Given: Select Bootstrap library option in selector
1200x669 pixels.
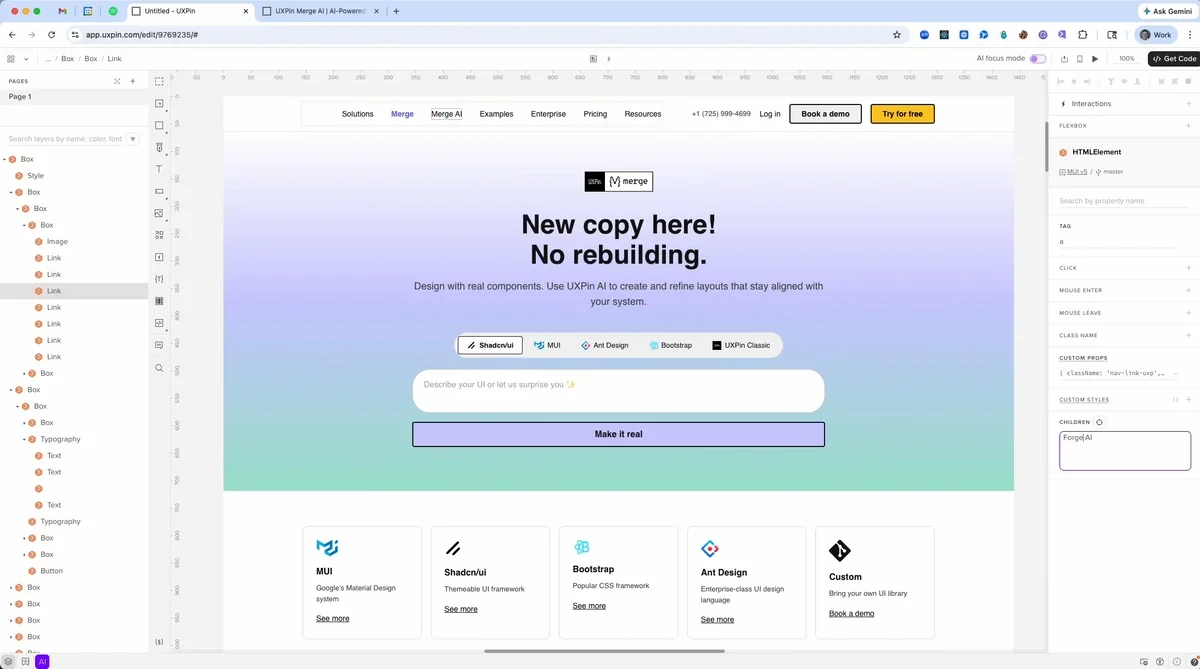Looking at the screenshot, I should pos(670,345).
